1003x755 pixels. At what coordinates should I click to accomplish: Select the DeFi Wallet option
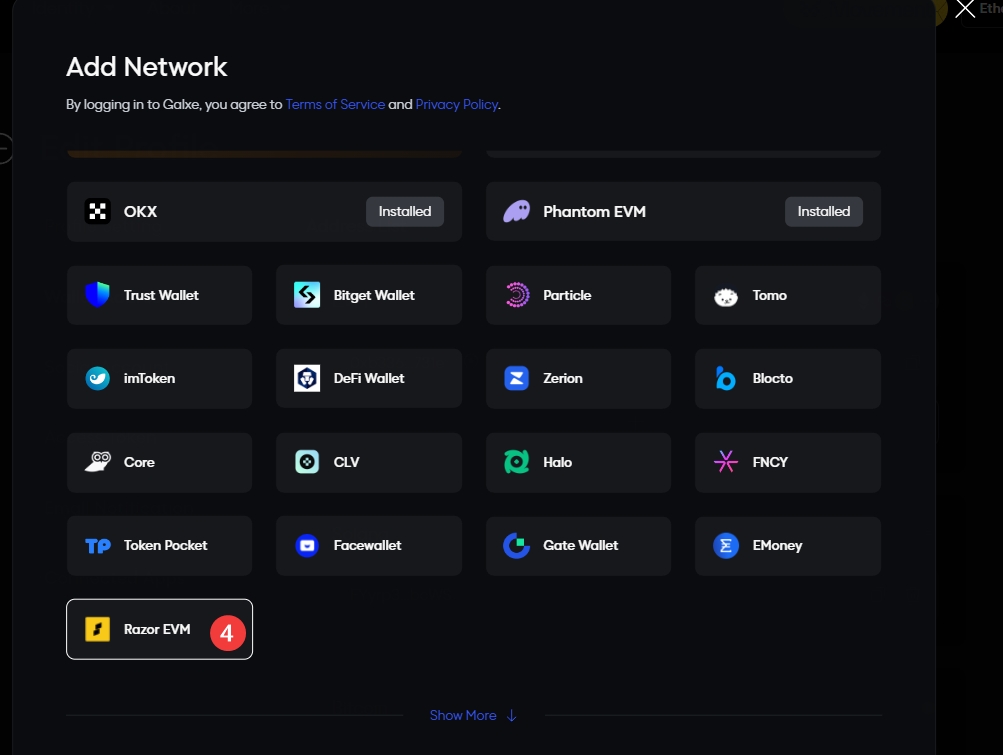coord(368,378)
